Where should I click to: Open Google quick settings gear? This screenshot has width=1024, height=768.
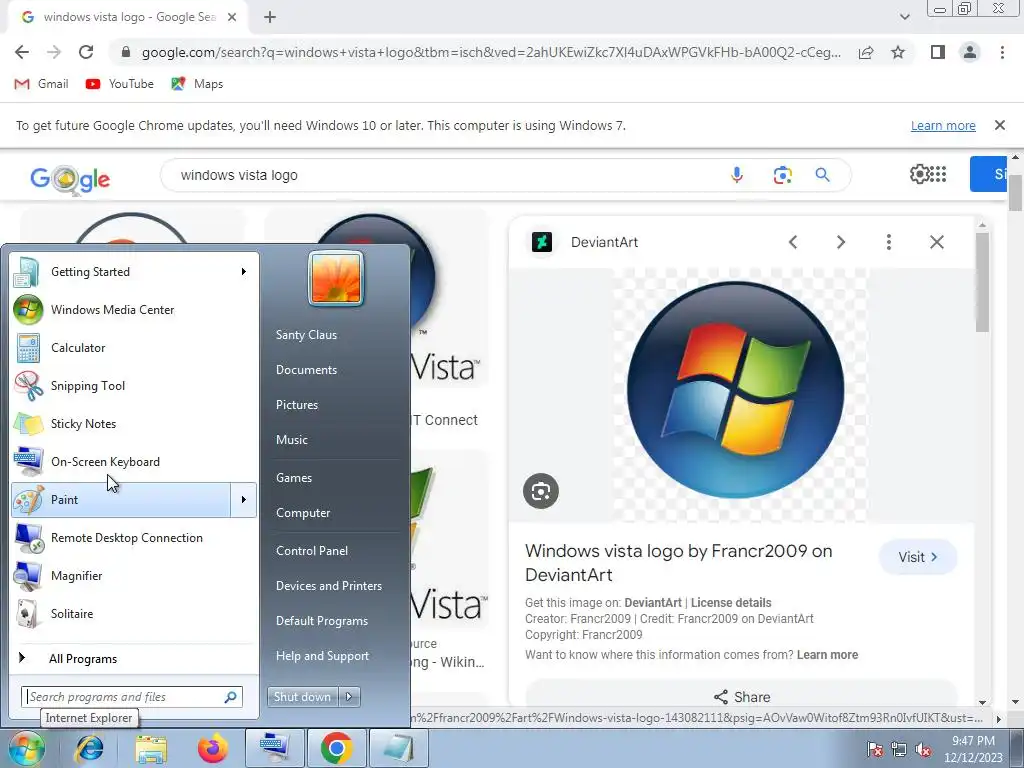920,174
